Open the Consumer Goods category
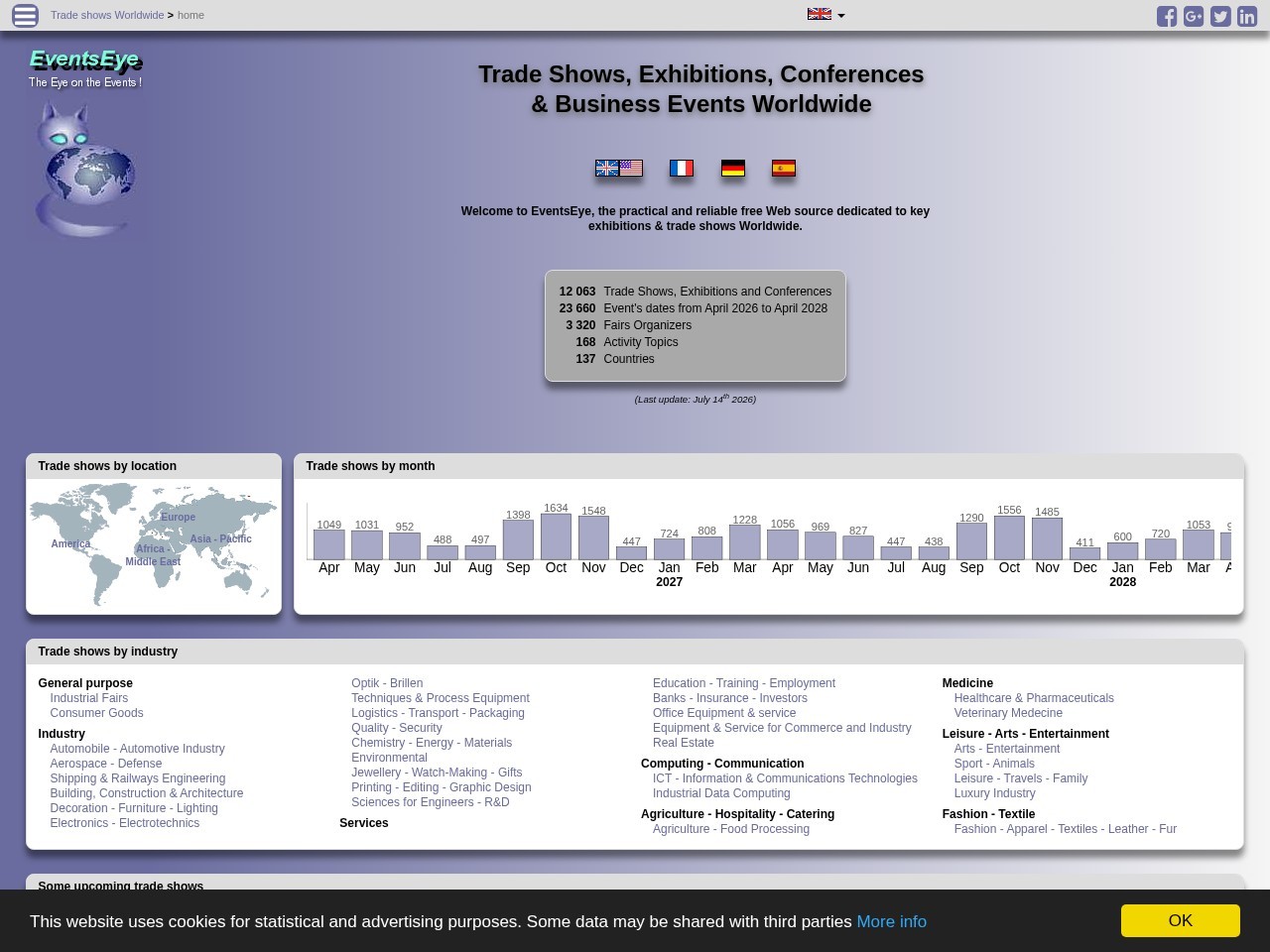The width and height of the screenshot is (1270, 952). (96, 713)
